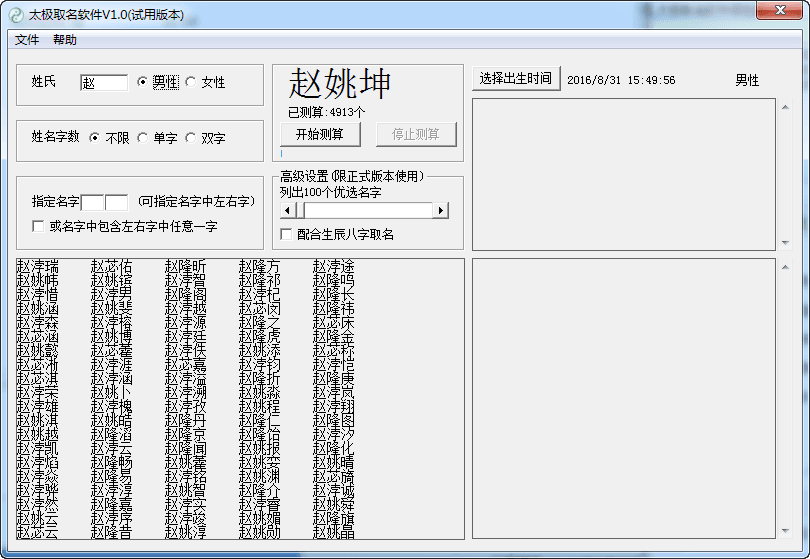The image size is (810, 559).
Task: Click the 已测算:4913个 counter text
Action: click(326, 112)
